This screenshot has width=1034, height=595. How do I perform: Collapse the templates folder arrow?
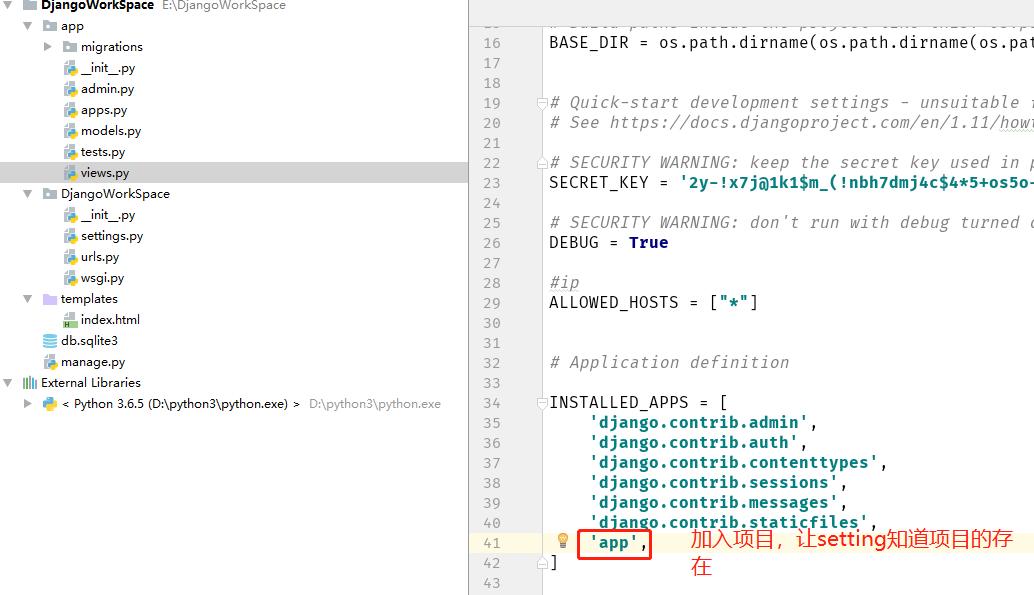[x=28, y=299]
